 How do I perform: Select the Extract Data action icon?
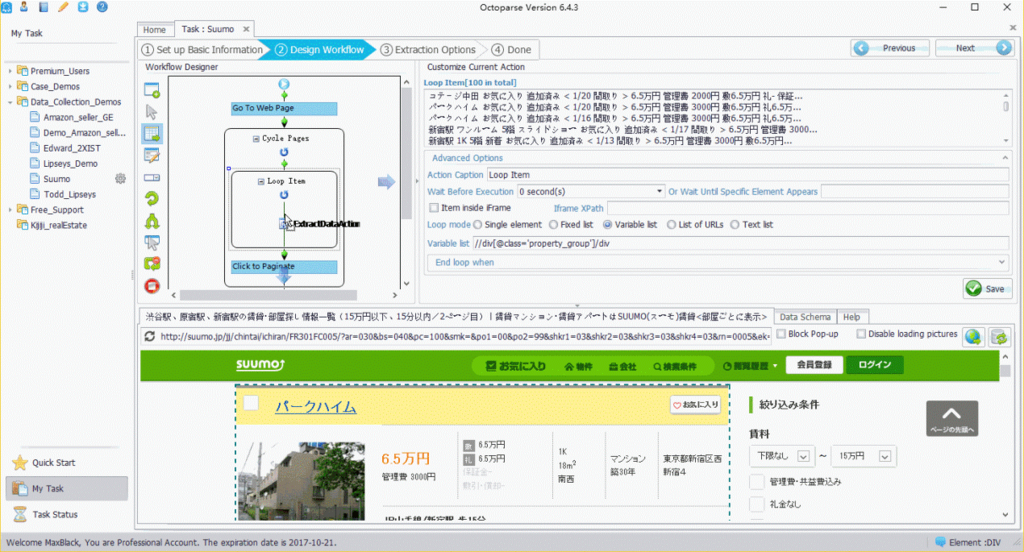[152, 134]
